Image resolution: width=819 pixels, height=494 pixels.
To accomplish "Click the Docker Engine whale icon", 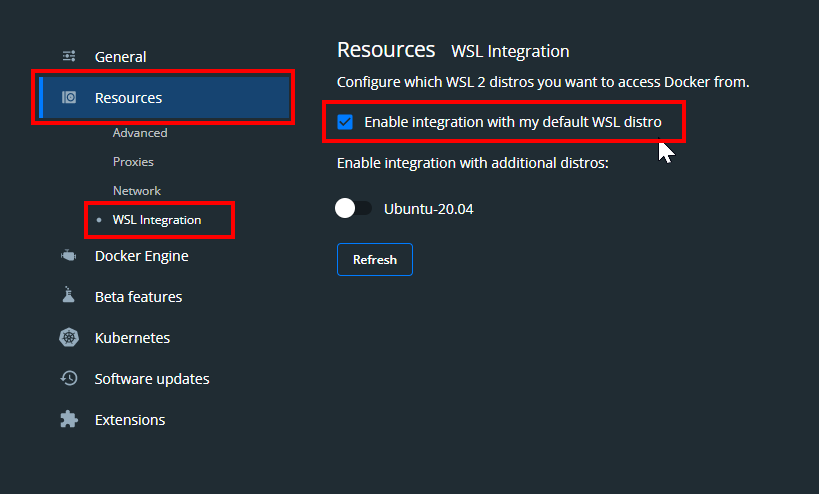I will pos(69,256).
